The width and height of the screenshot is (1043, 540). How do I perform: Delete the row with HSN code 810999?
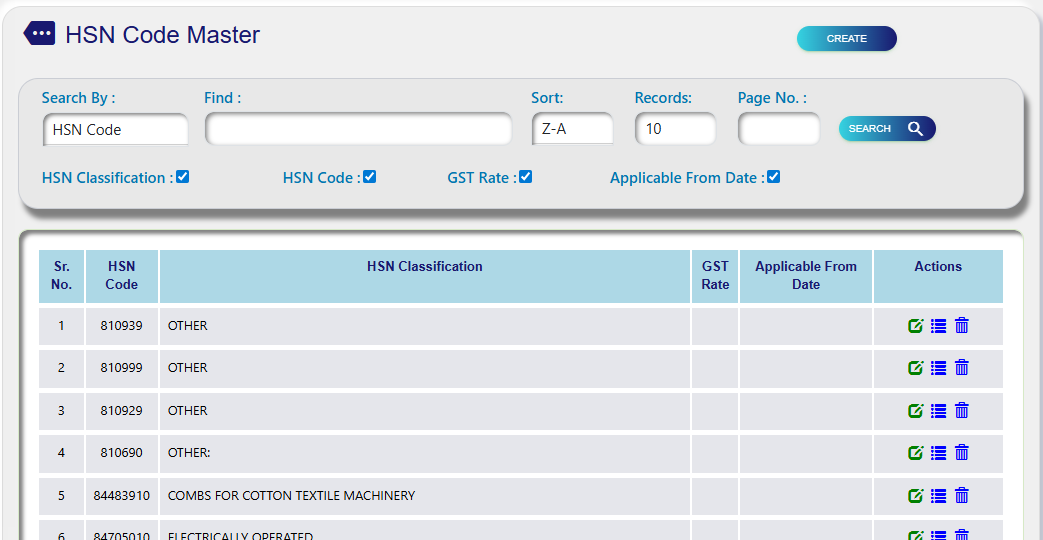coord(962,368)
